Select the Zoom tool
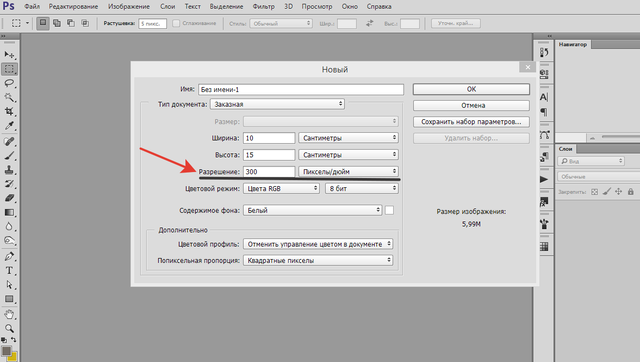 (9, 328)
